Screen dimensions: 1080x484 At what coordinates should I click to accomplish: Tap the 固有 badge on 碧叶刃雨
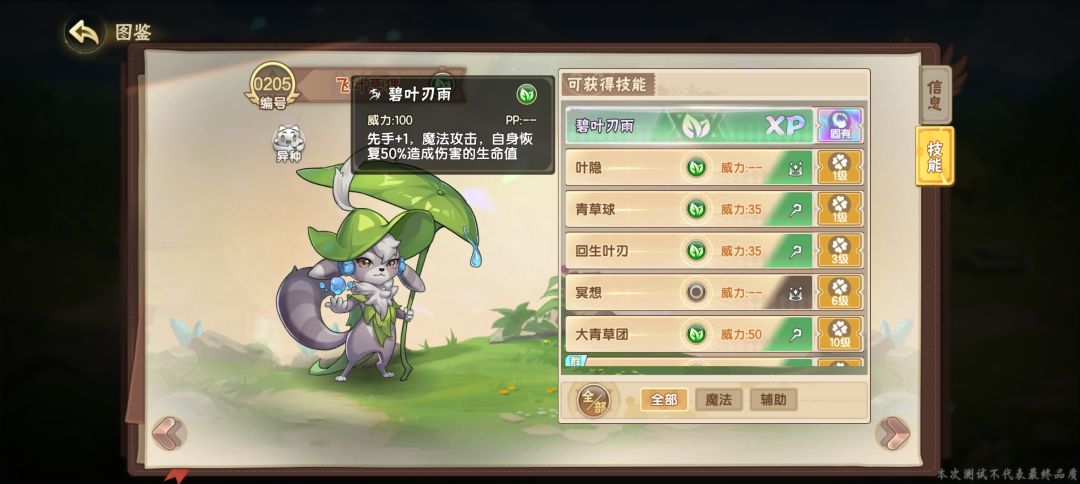click(840, 125)
